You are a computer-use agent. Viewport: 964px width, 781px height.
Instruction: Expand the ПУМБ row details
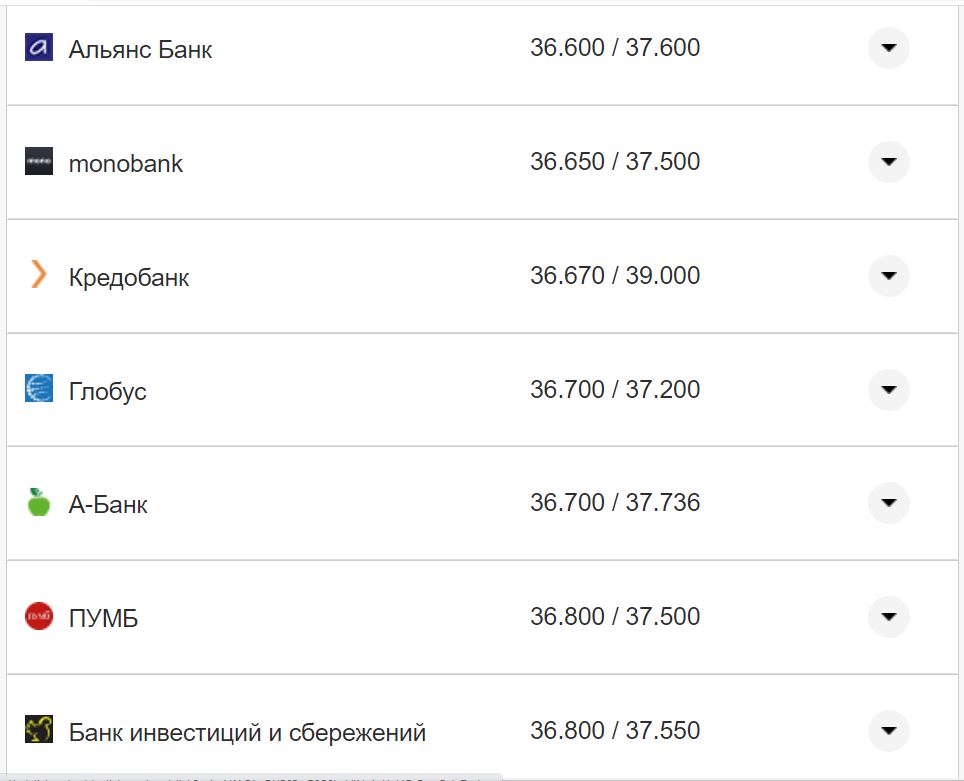(x=888, y=617)
